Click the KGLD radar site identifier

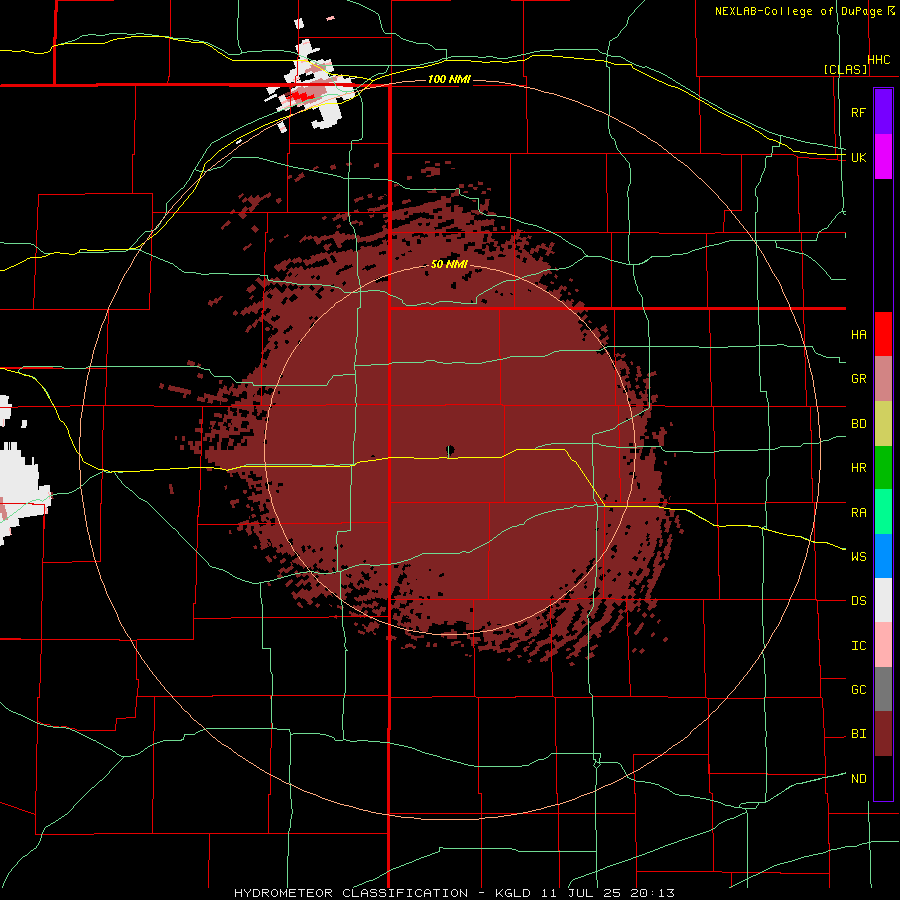tap(511, 893)
